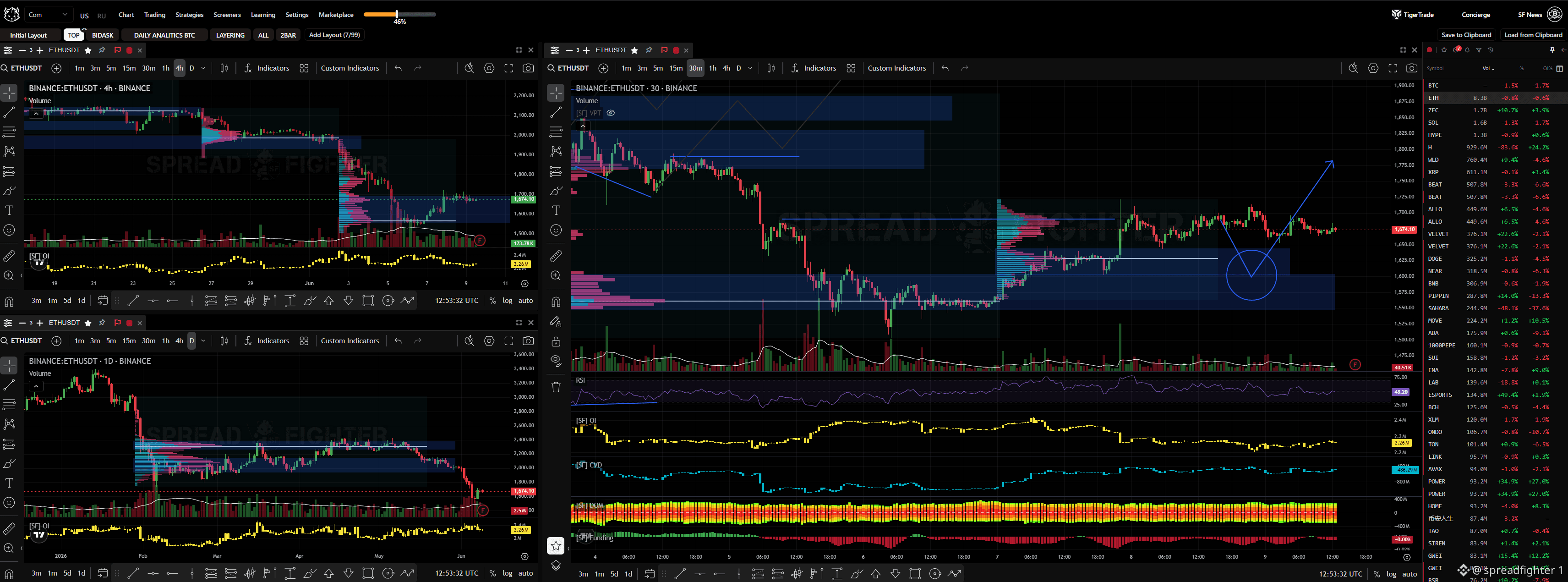Choose the zoom-in tool in the 30m chart sidebar
This screenshot has height=582, width=1568.
pyautogui.click(x=556, y=276)
